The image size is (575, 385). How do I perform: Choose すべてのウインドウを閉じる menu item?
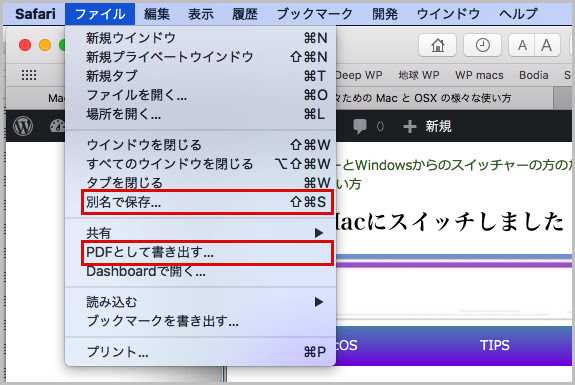pyautogui.click(x=200, y=164)
